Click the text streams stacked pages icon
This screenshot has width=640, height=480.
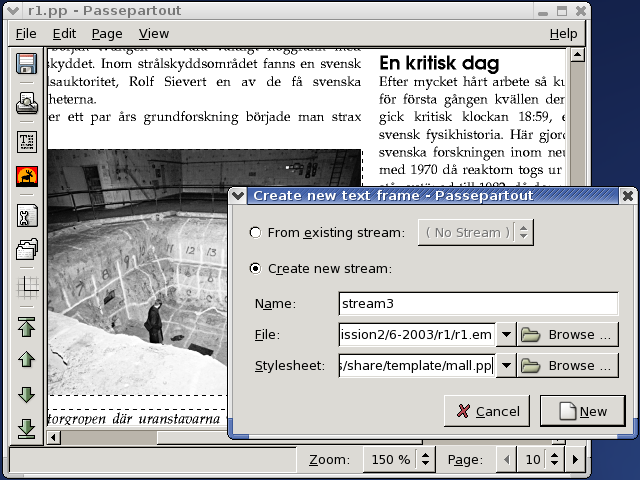27,250
